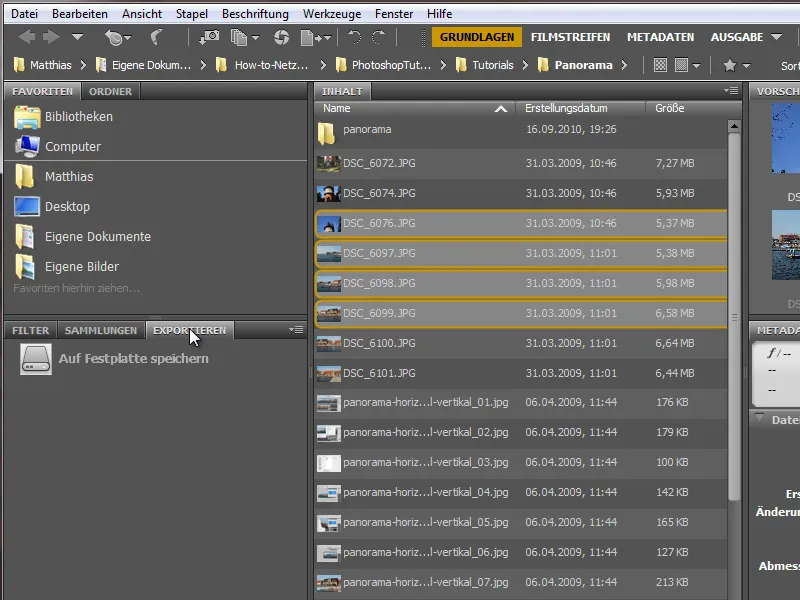Go to Tutorials folder in path bar
800x600 pixels.
pos(492,65)
